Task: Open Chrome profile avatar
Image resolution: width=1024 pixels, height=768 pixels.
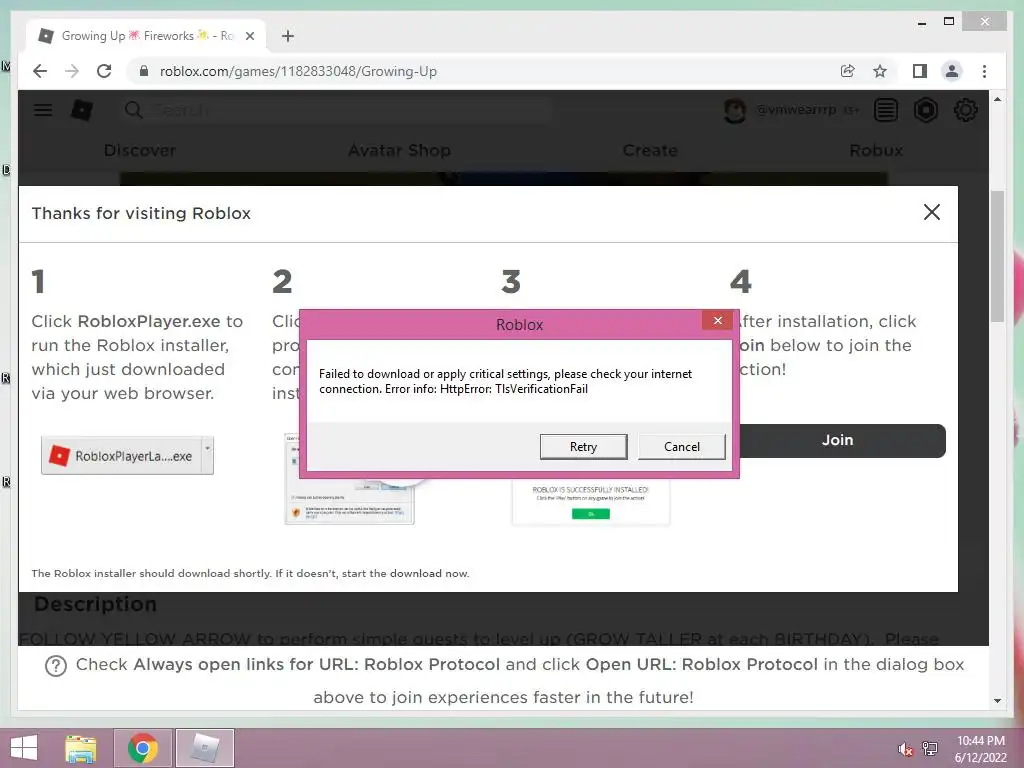Action: (952, 71)
